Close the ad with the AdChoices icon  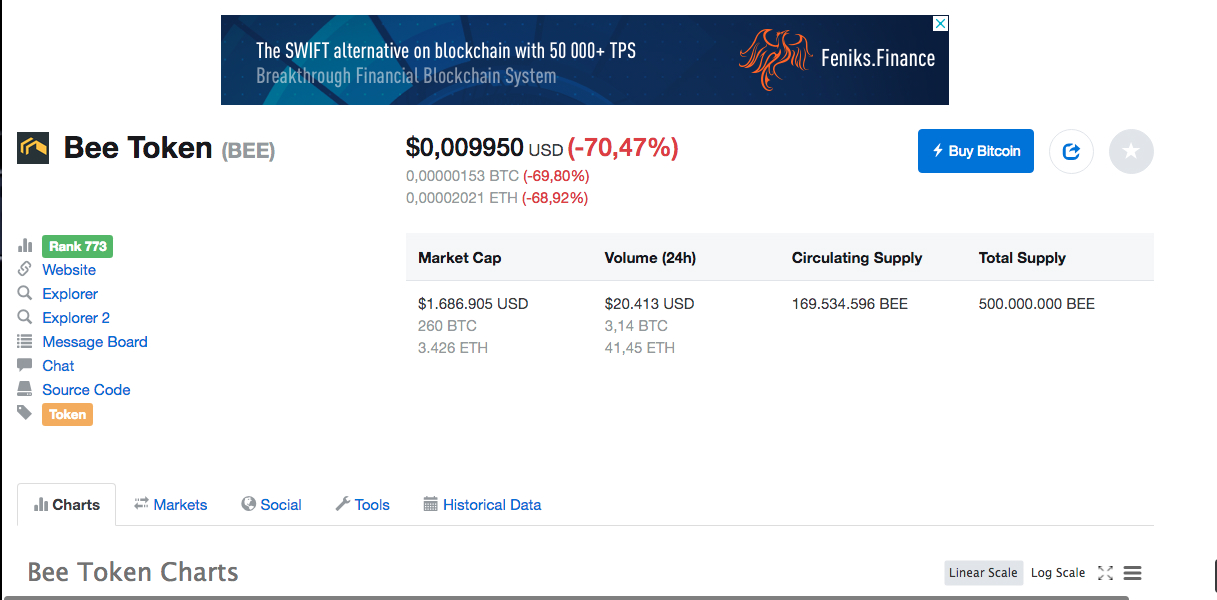coord(940,23)
